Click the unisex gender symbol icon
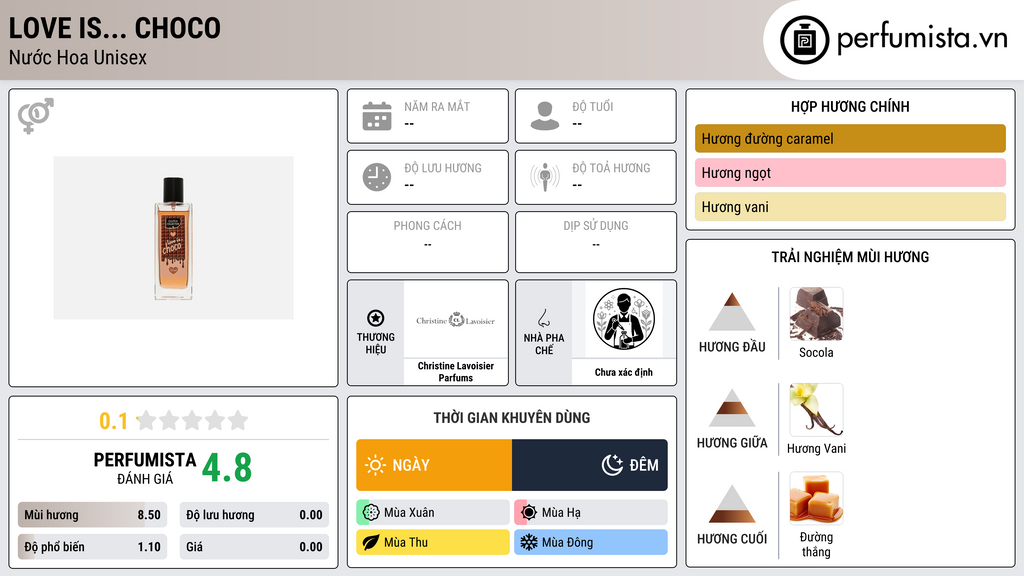Screen dimensions: 1024x576 [x=36, y=116]
